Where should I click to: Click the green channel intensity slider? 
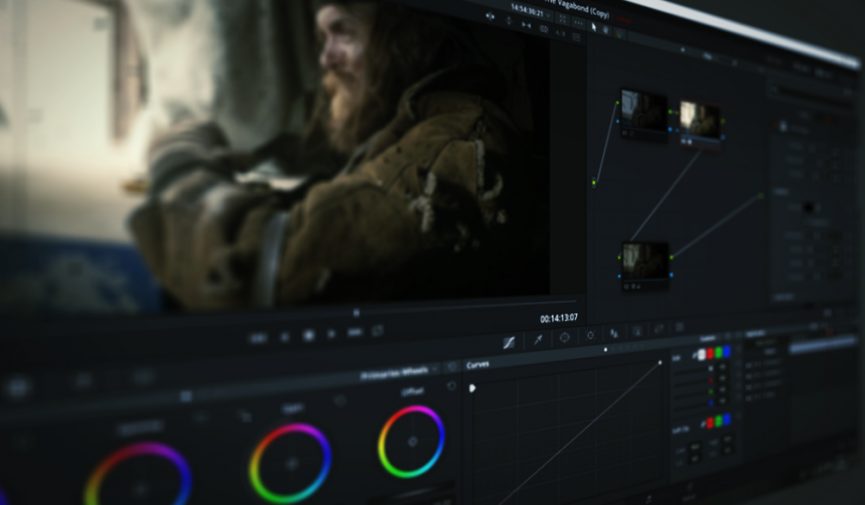tap(690, 395)
